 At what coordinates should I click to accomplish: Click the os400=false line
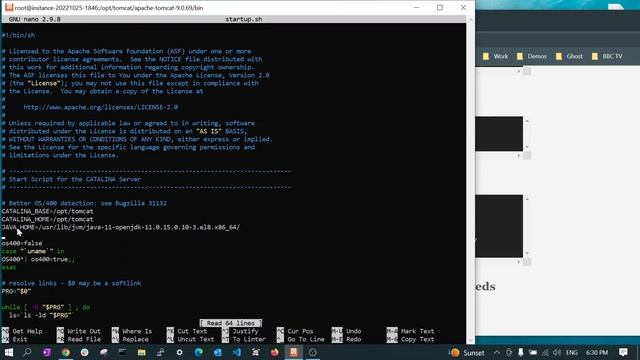(x=22, y=243)
